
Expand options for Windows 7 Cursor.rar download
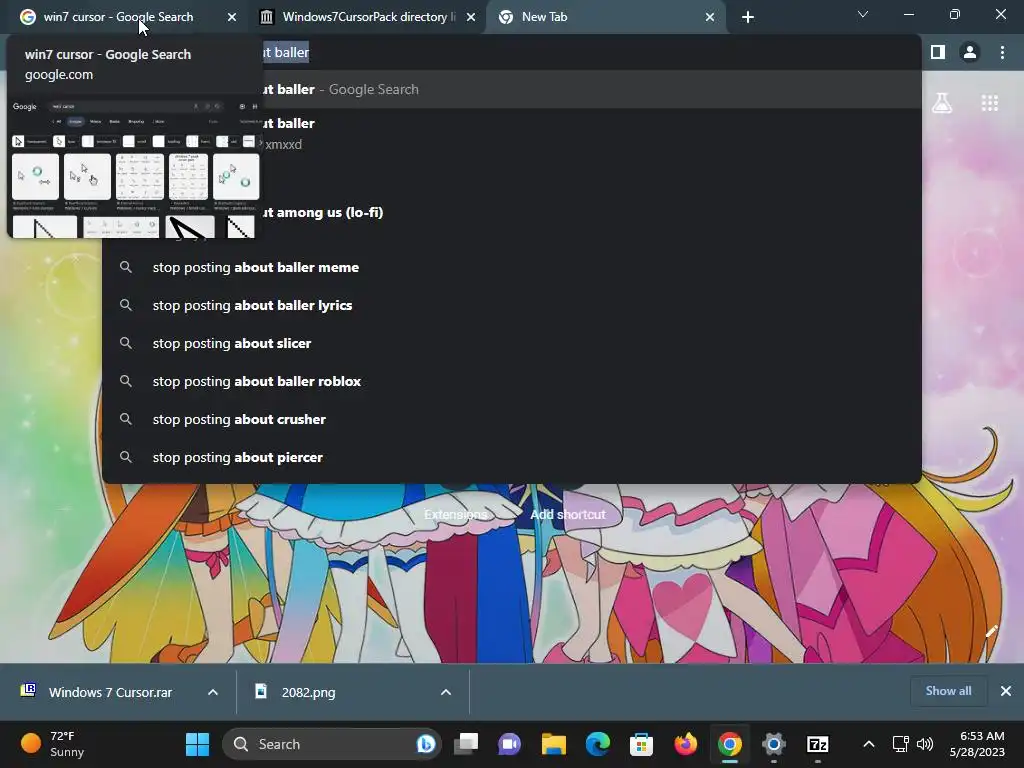[x=213, y=692]
